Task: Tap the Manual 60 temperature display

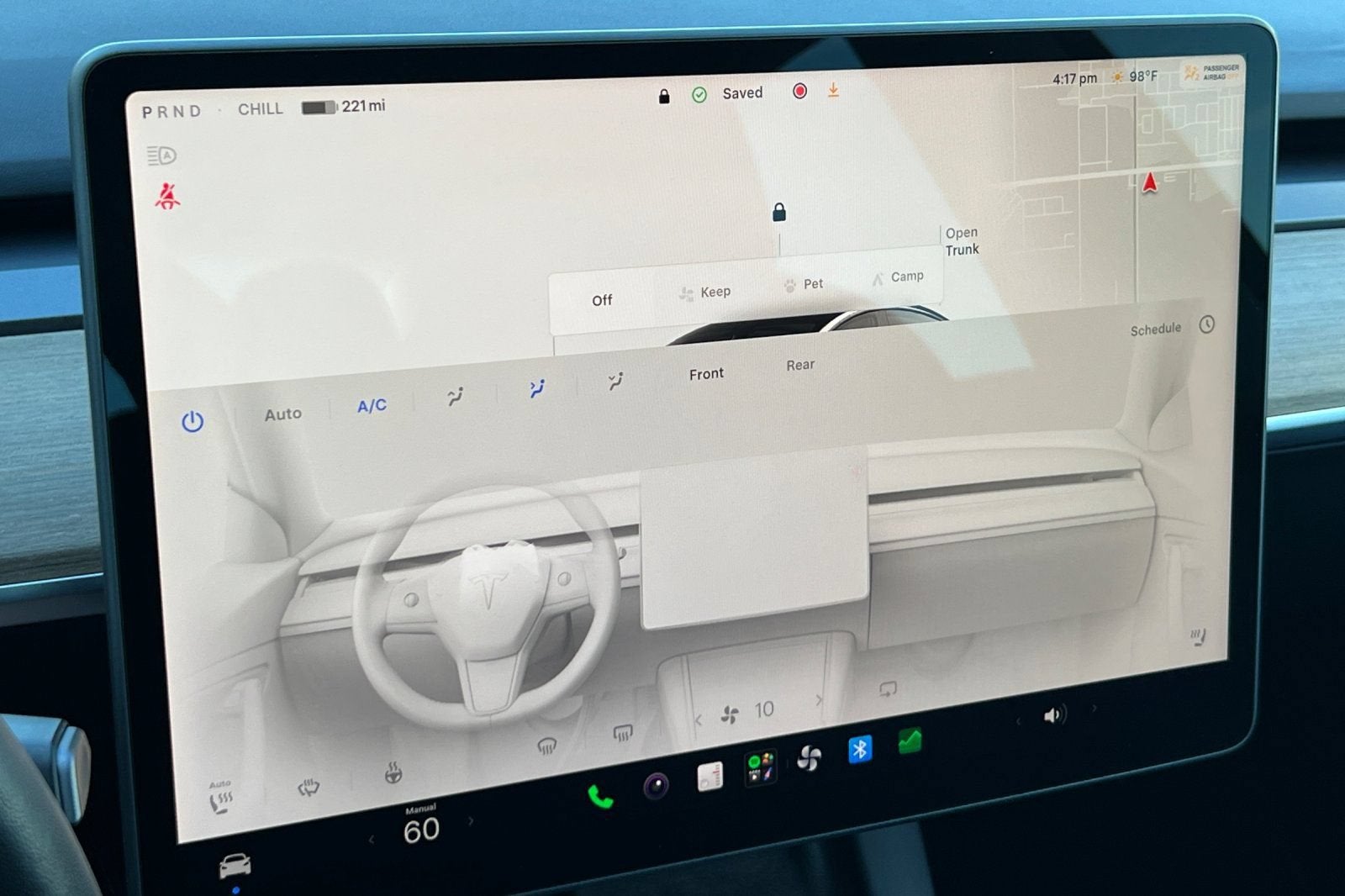Action: pyautogui.click(x=421, y=825)
